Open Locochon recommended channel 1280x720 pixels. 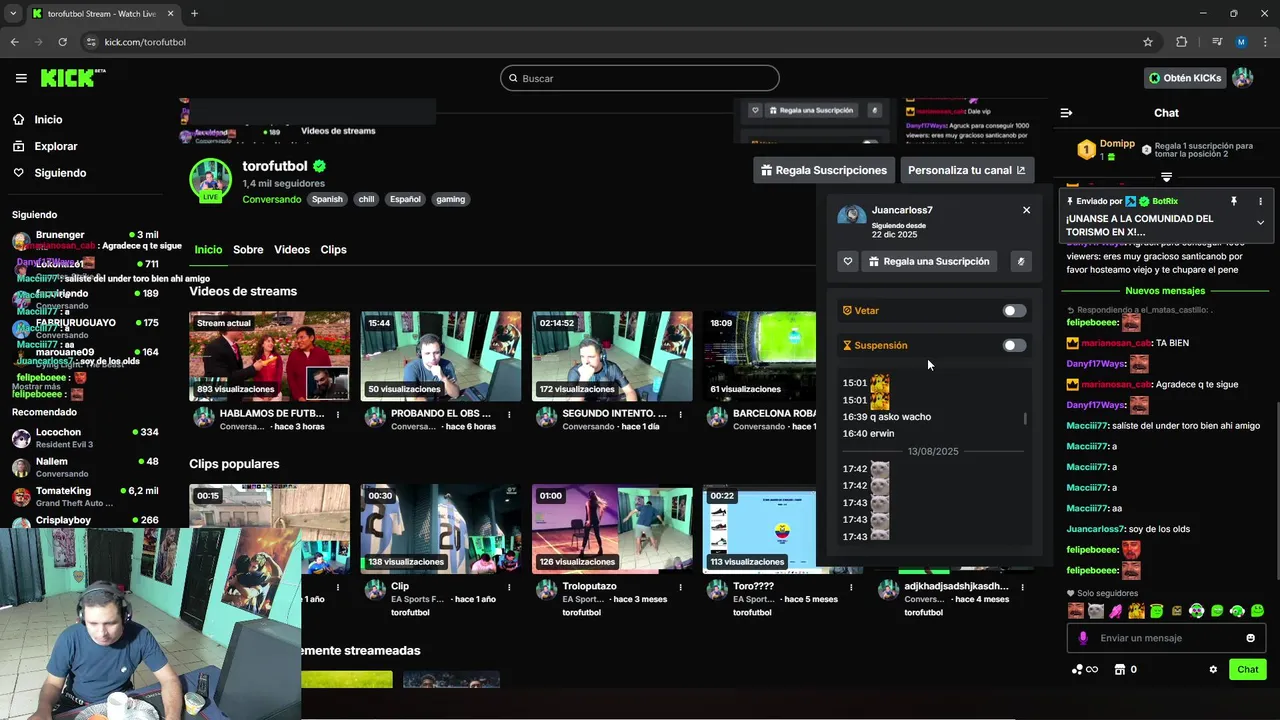pyautogui.click(x=85, y=438)
